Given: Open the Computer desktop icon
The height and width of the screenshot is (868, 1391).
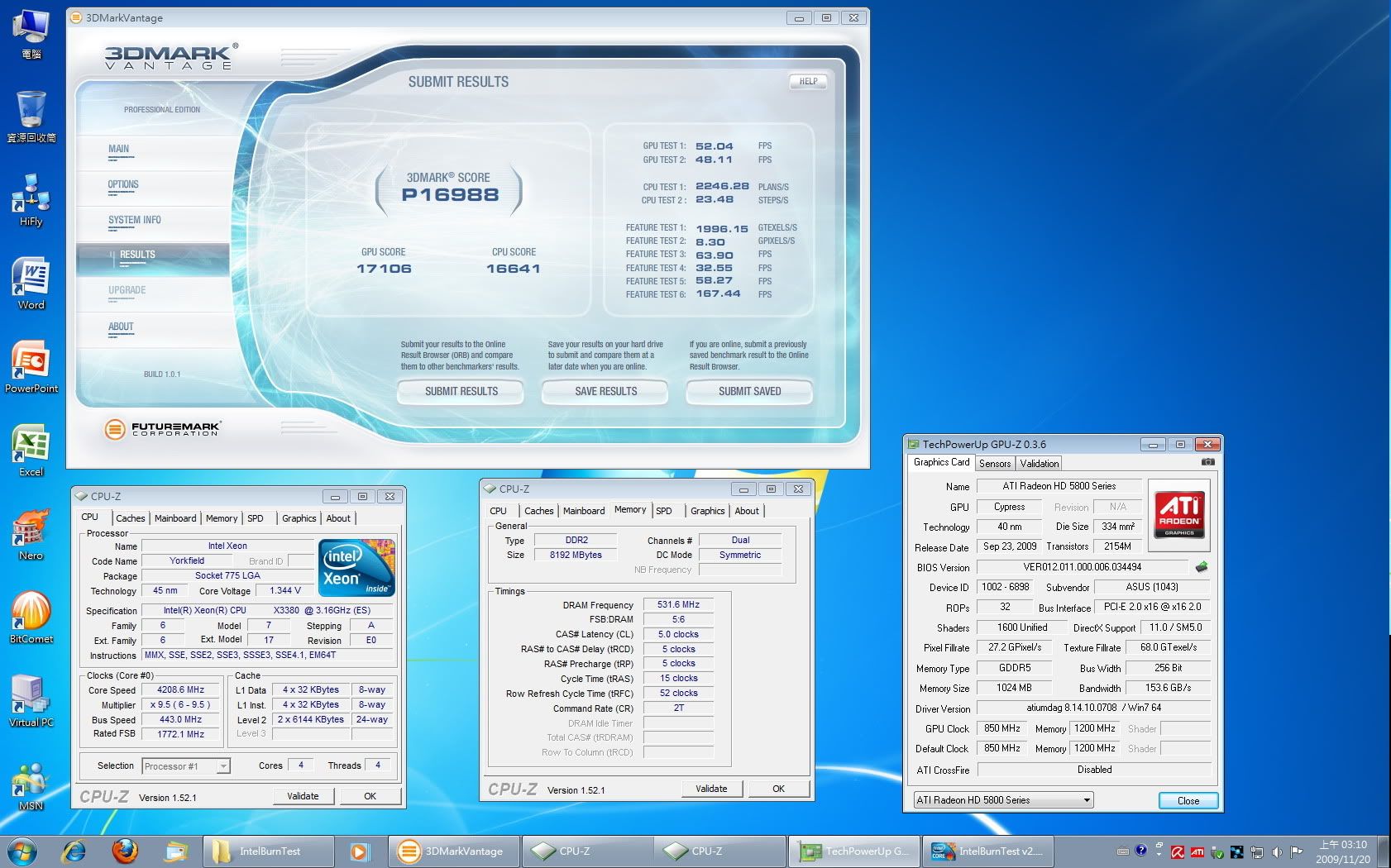Looking at the screenshot, I should point(31,35).
